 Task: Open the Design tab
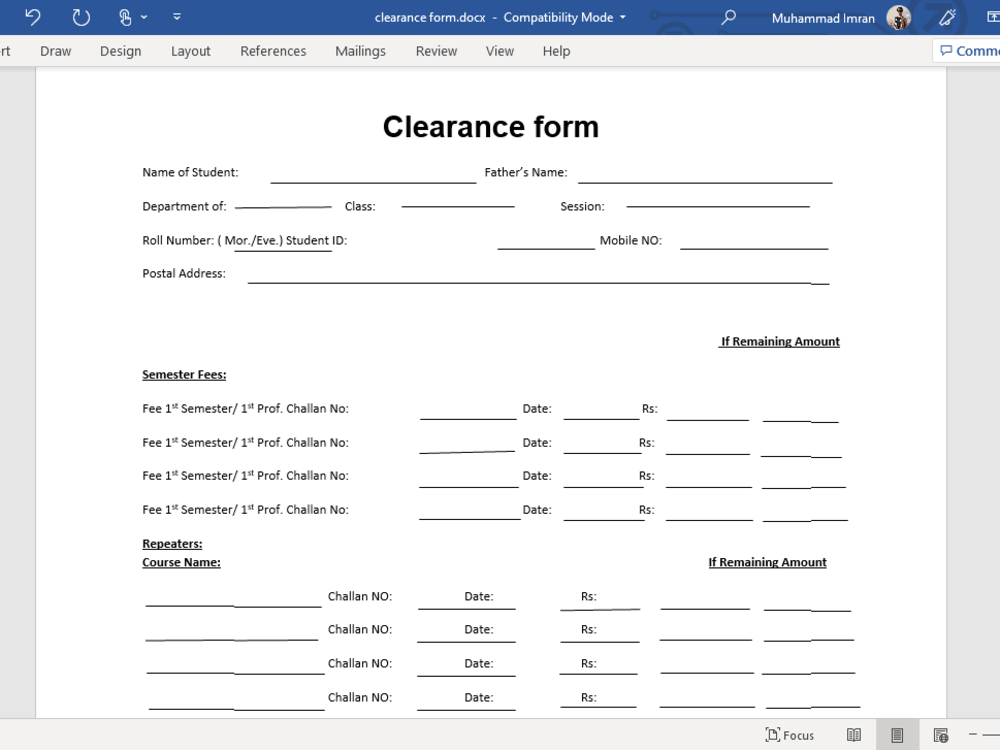click(121, 51)
